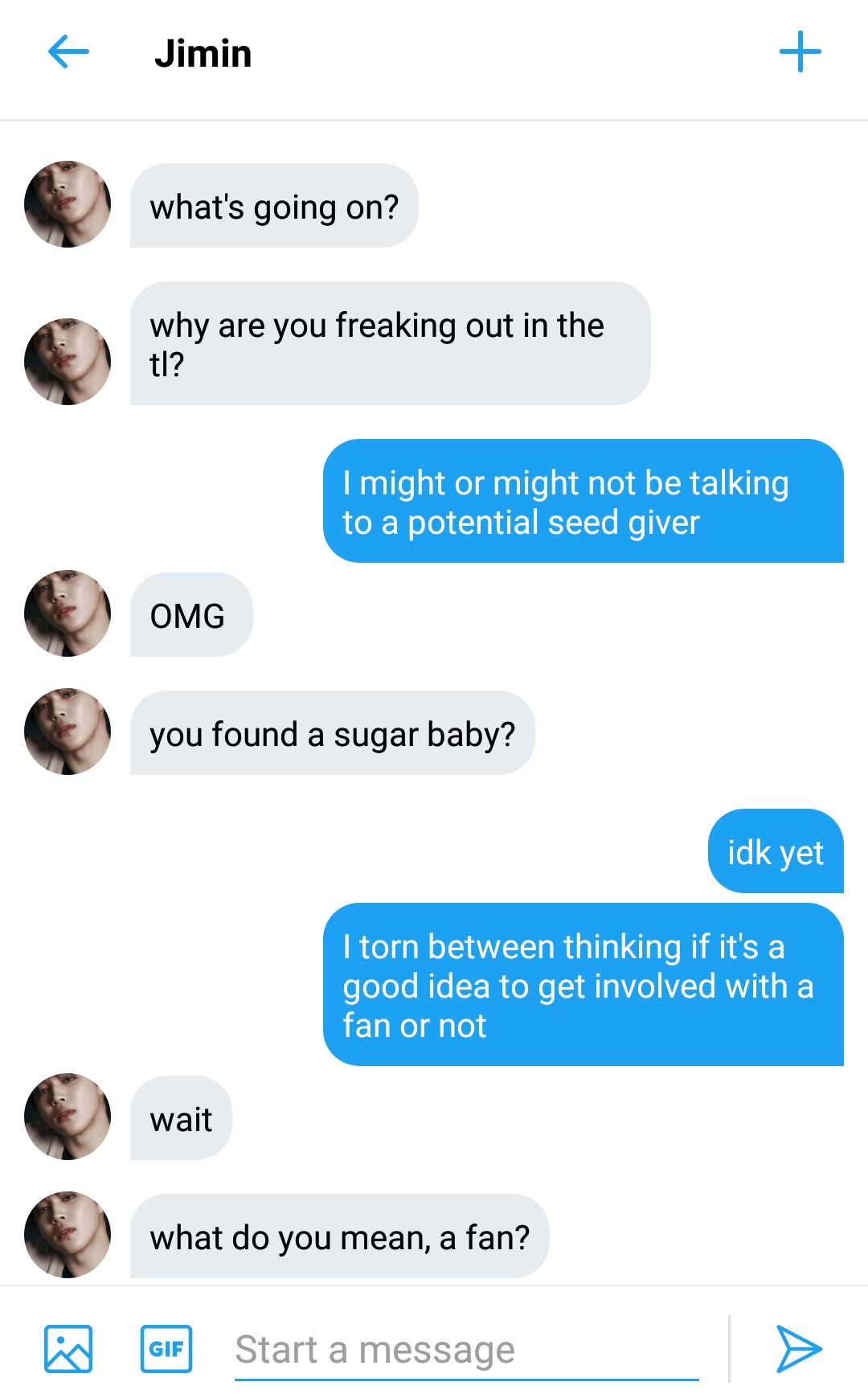This screenshot has width=868, height=1394.
Task: Select the you found a sugar baby? bubble
Action: [333, 733]
